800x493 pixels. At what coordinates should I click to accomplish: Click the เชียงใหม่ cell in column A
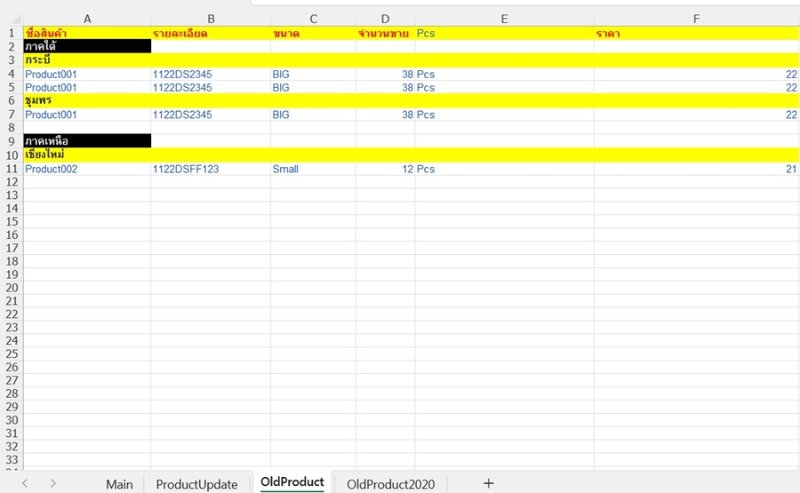(x=87, y=155)
